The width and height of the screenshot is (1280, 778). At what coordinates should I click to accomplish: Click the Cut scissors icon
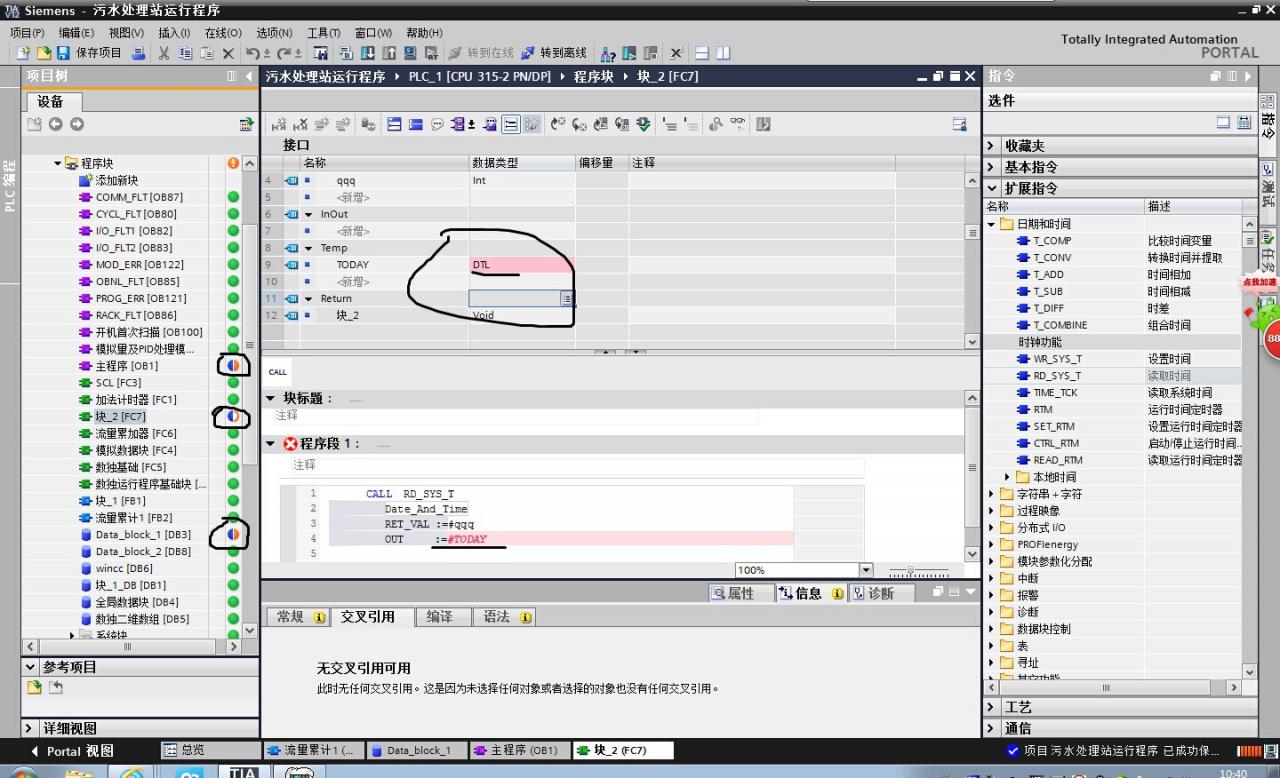pos(164,53)
